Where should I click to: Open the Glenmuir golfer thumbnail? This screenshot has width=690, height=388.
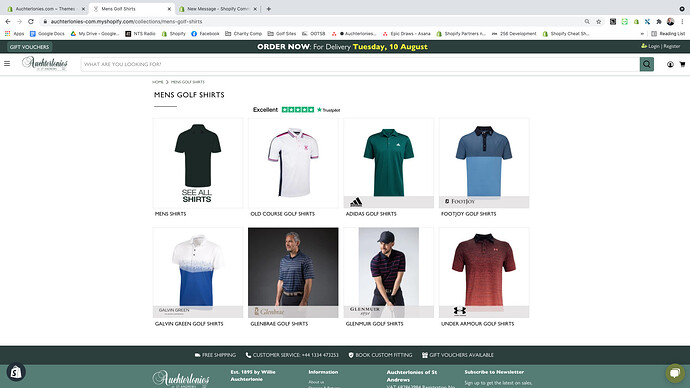[x=389, y=272]
